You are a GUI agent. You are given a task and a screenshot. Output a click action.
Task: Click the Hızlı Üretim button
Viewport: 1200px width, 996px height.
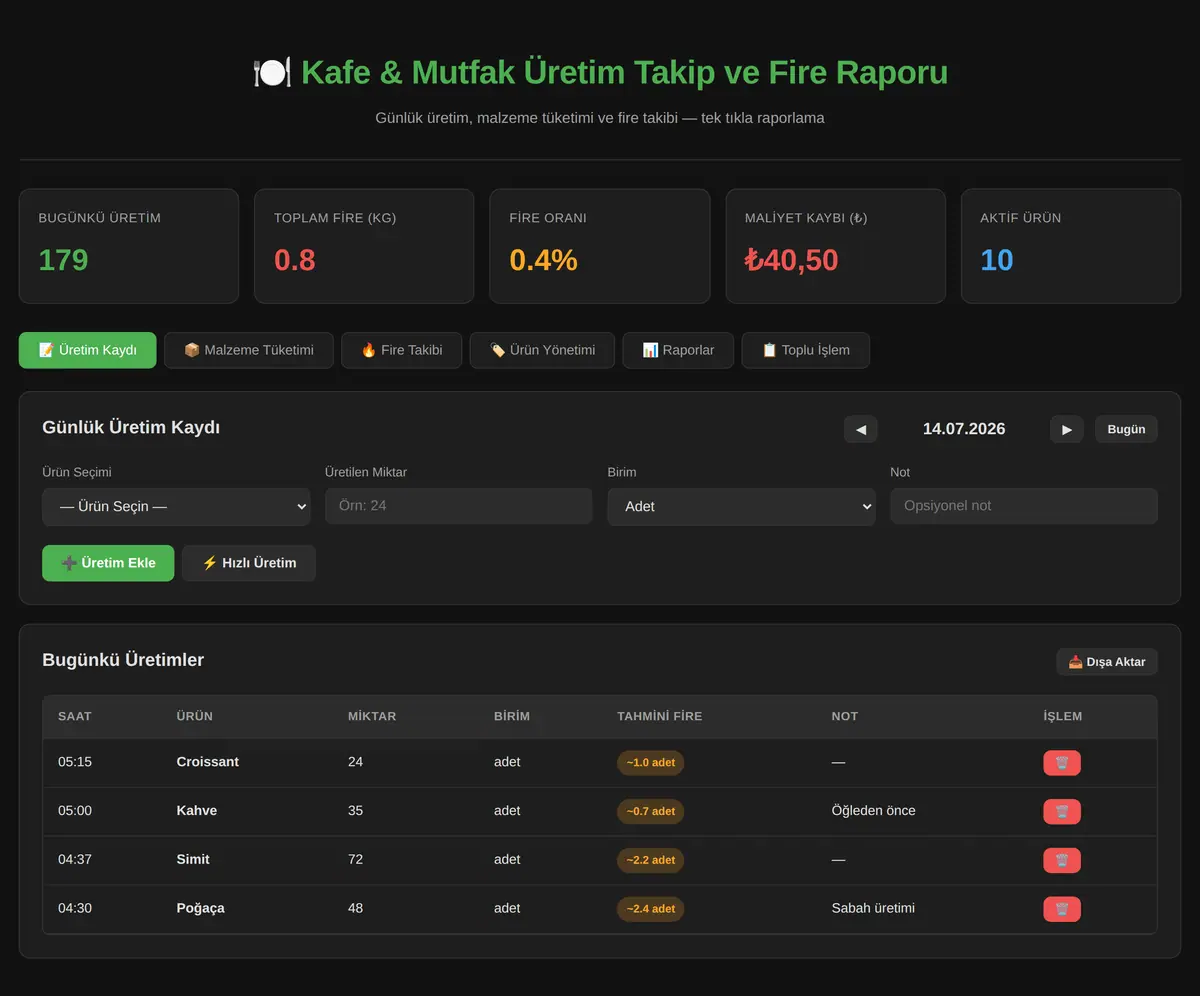click(x=249, y=563)
